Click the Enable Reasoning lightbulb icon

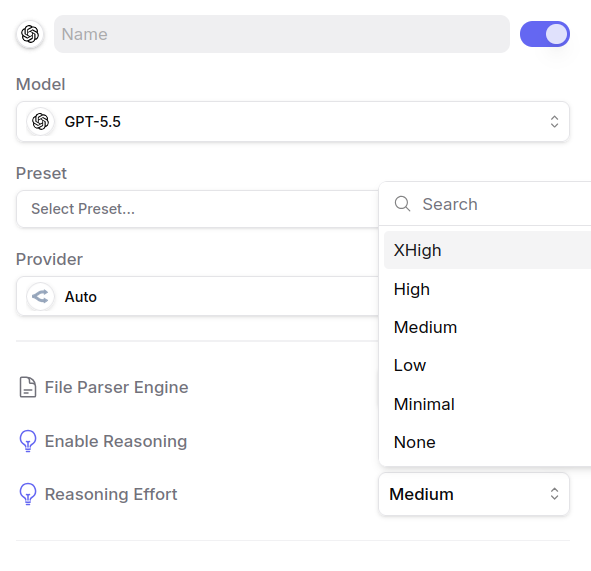pos(28,441)
